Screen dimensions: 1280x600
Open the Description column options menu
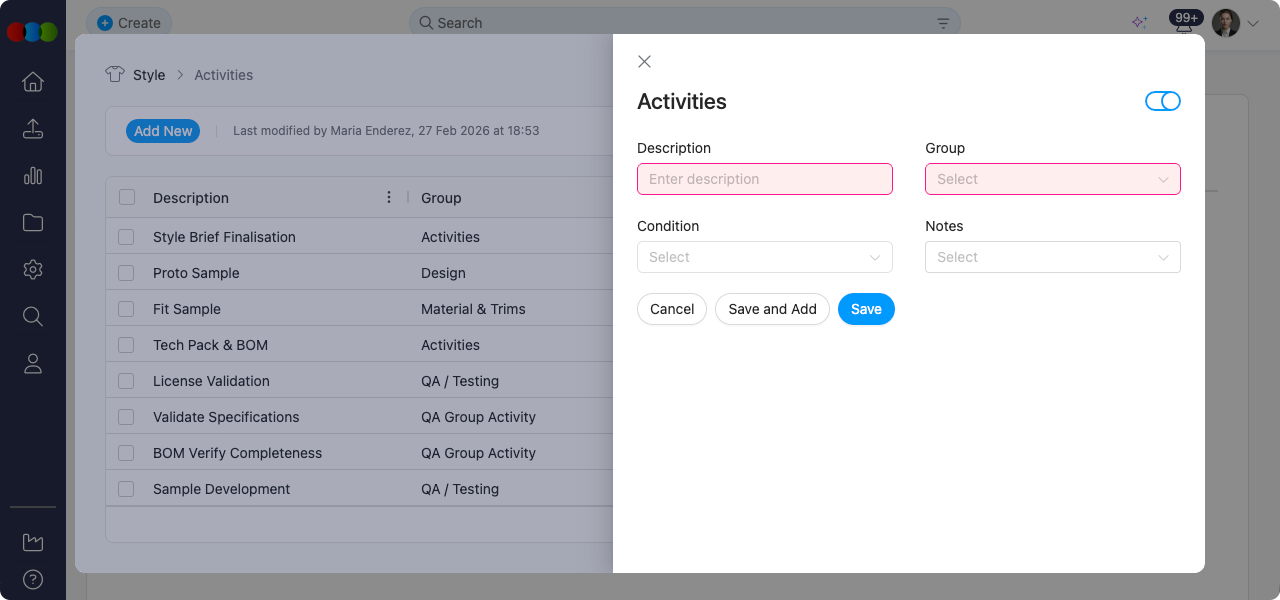[389, 197]
